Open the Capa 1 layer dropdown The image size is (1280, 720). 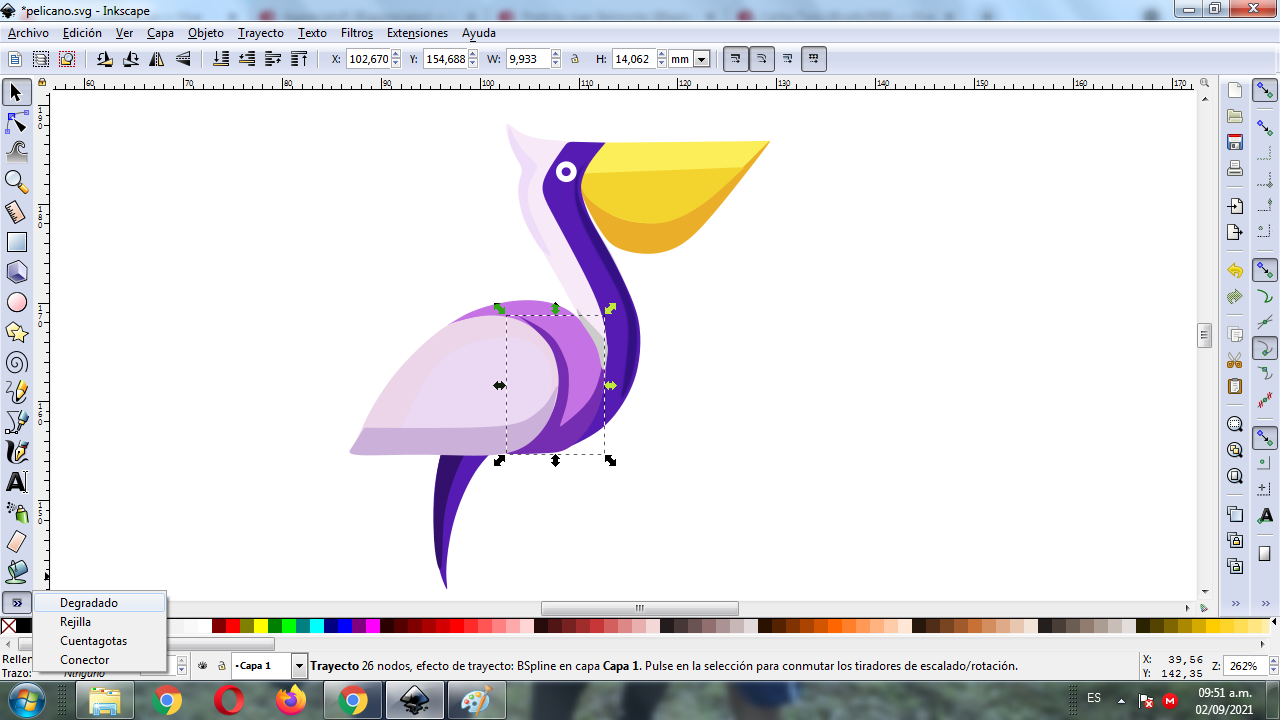[299, 665]
